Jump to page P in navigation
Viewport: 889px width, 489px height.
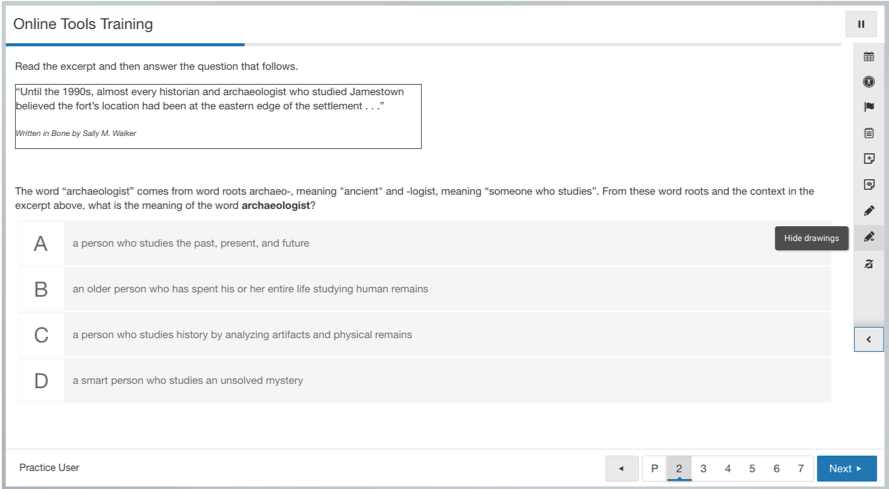[x=654, y=468]
